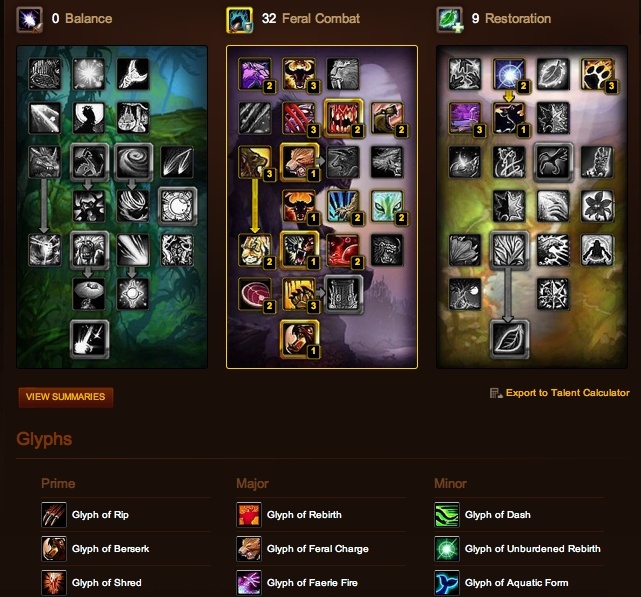Click the Restoration tree title text
This screenshot has width=641, height=597.
[518, 19]
